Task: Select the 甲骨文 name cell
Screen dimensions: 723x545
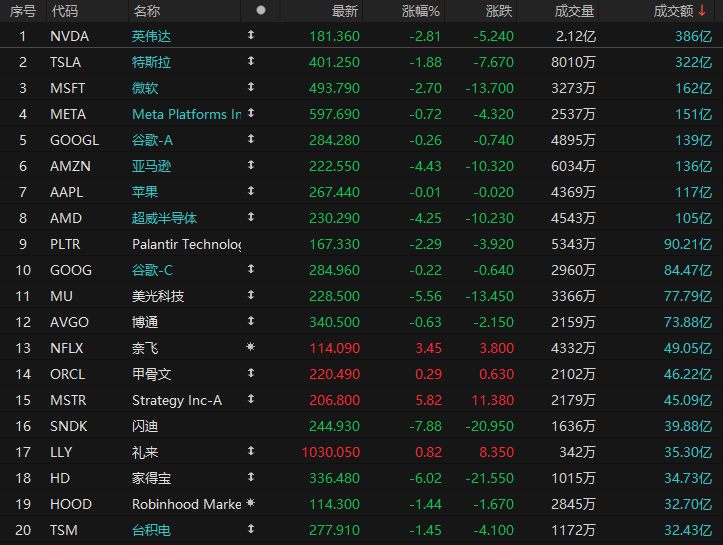Action: (151, 374)
